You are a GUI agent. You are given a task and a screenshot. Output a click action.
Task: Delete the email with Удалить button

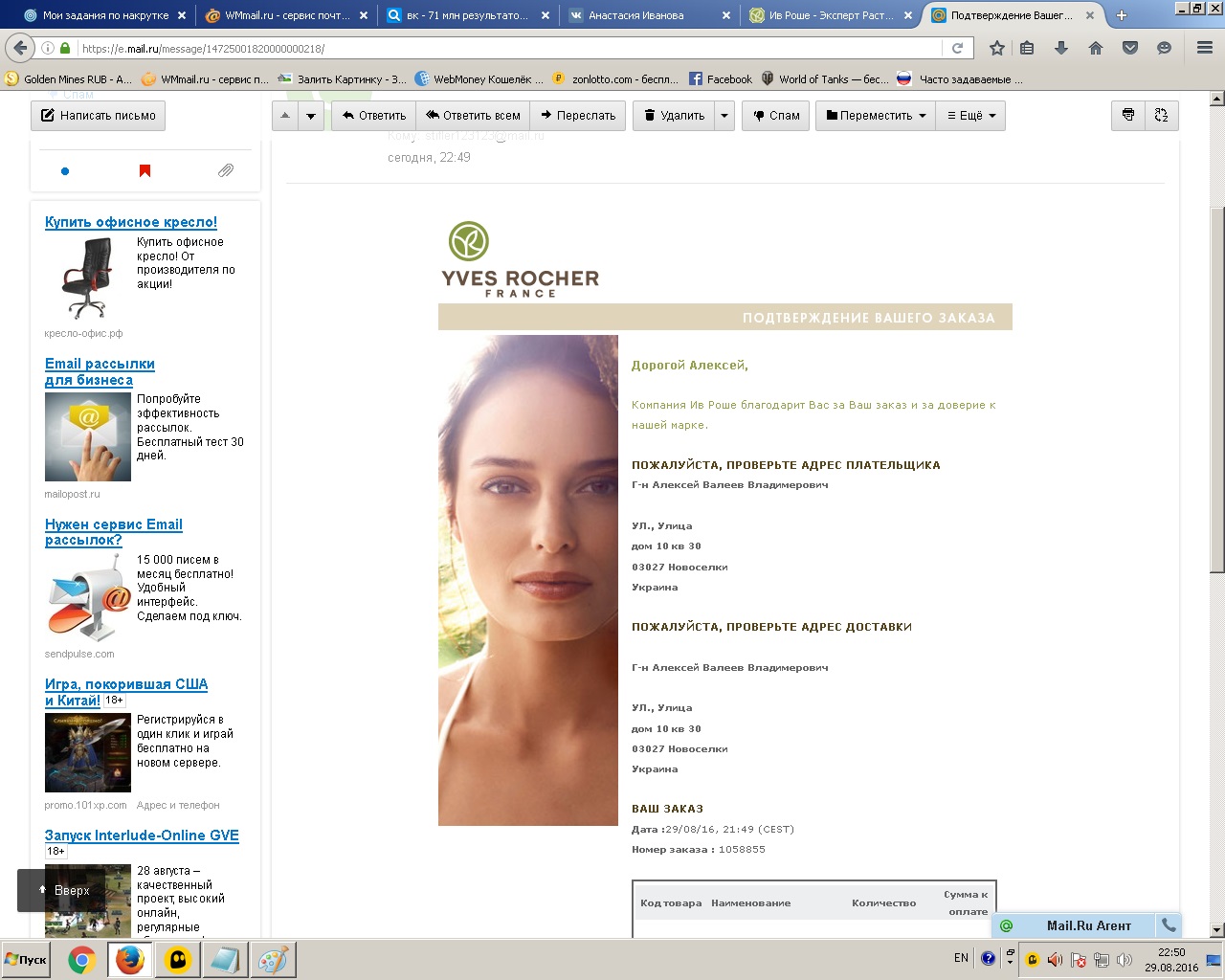pos(674,116)
